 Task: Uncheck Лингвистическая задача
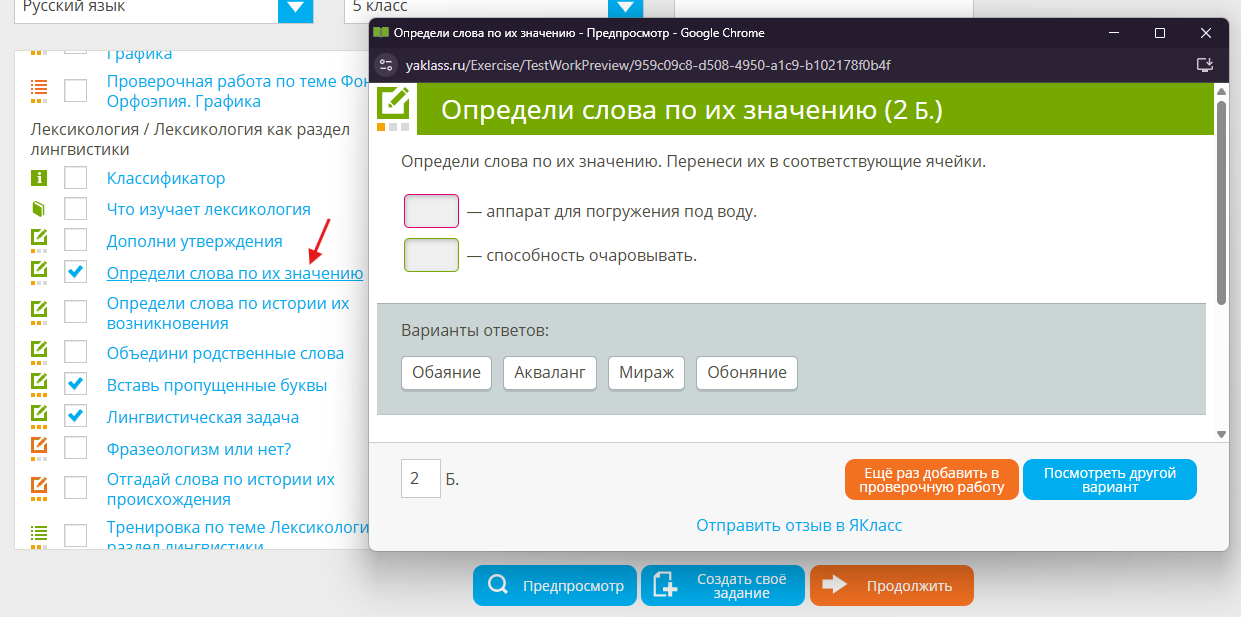click(x=76, y=416)
